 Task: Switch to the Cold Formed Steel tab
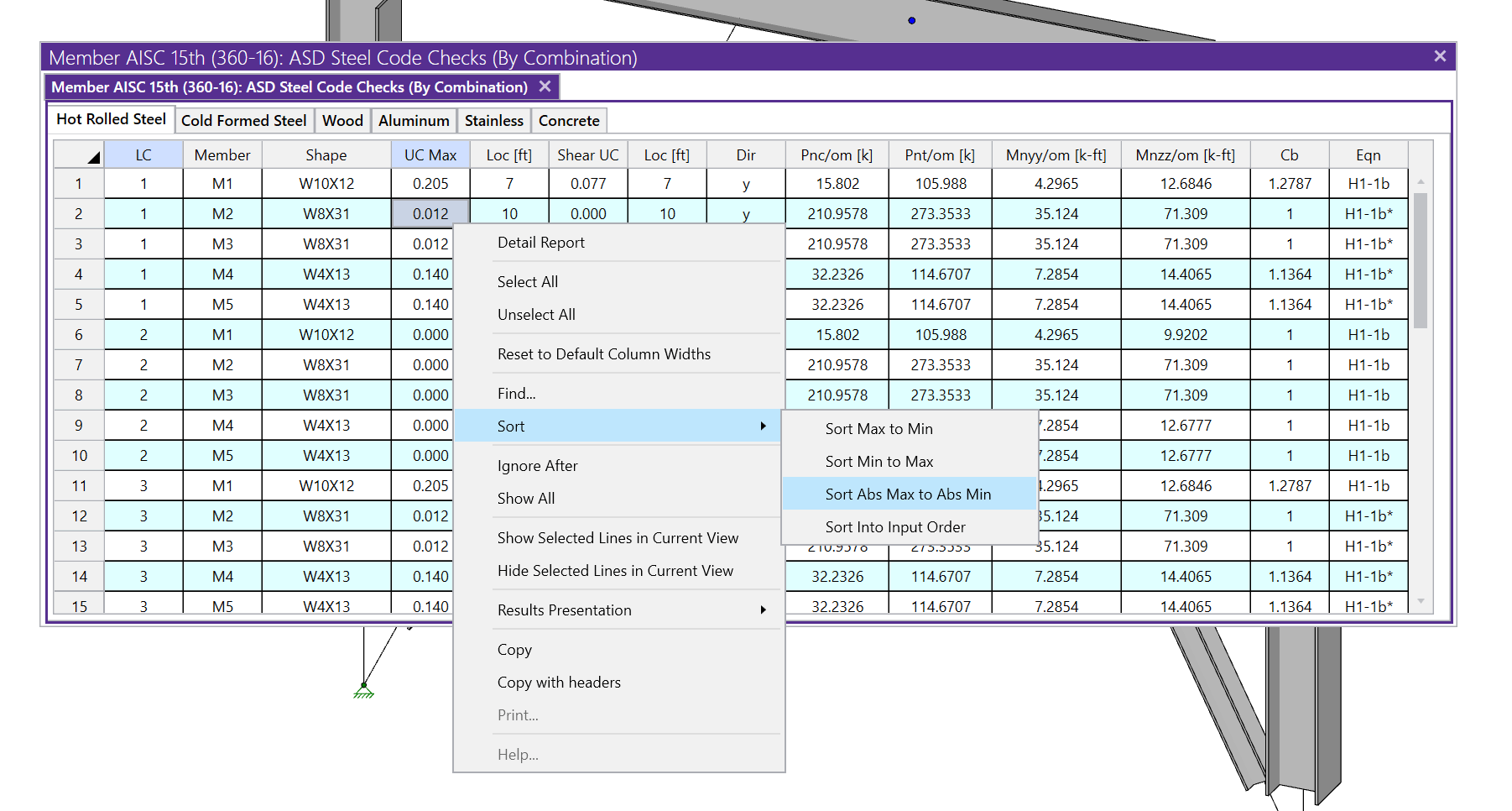click(243, 121)
